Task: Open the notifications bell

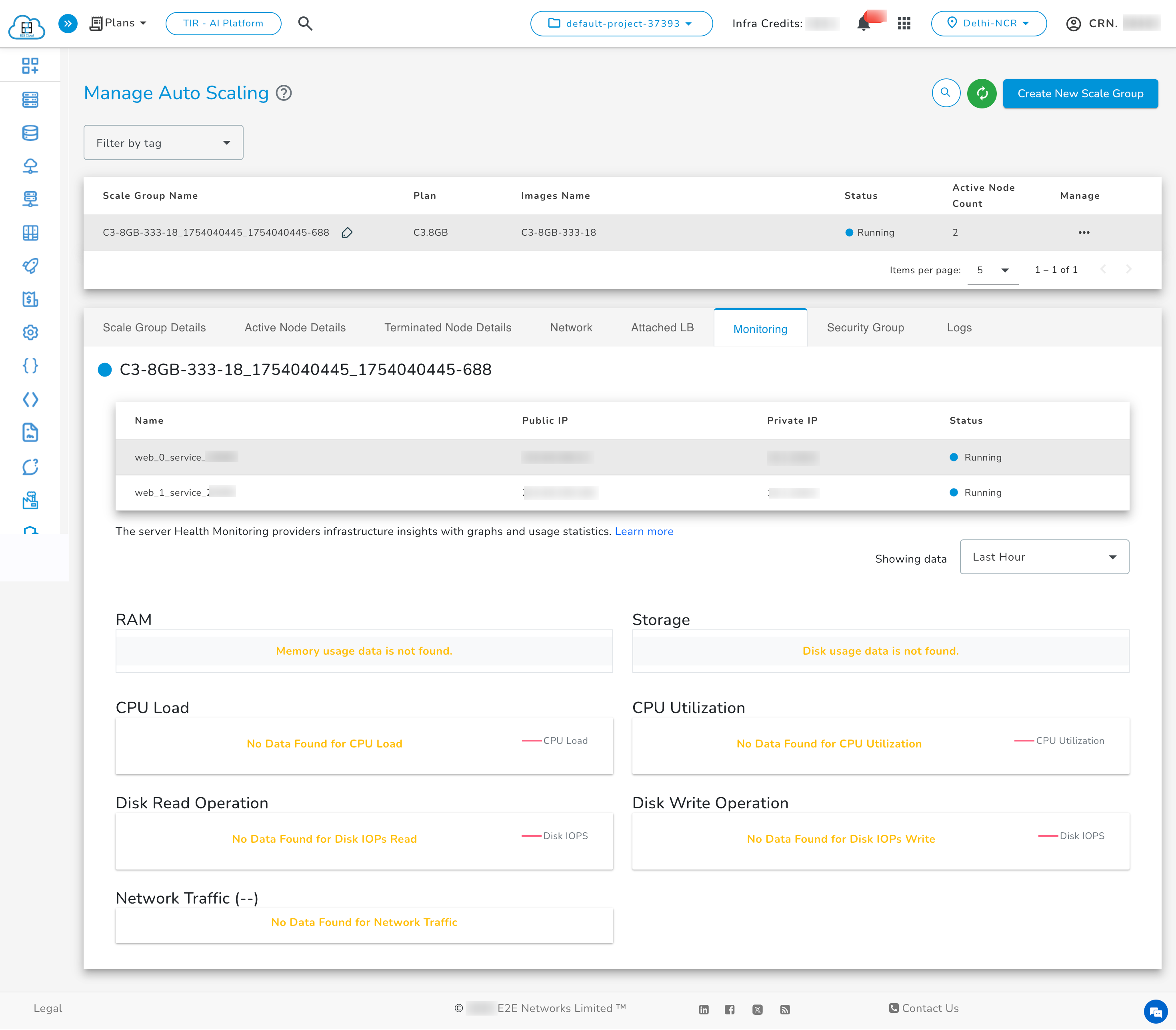Action: pyautogui.click(x=864, y=24)
